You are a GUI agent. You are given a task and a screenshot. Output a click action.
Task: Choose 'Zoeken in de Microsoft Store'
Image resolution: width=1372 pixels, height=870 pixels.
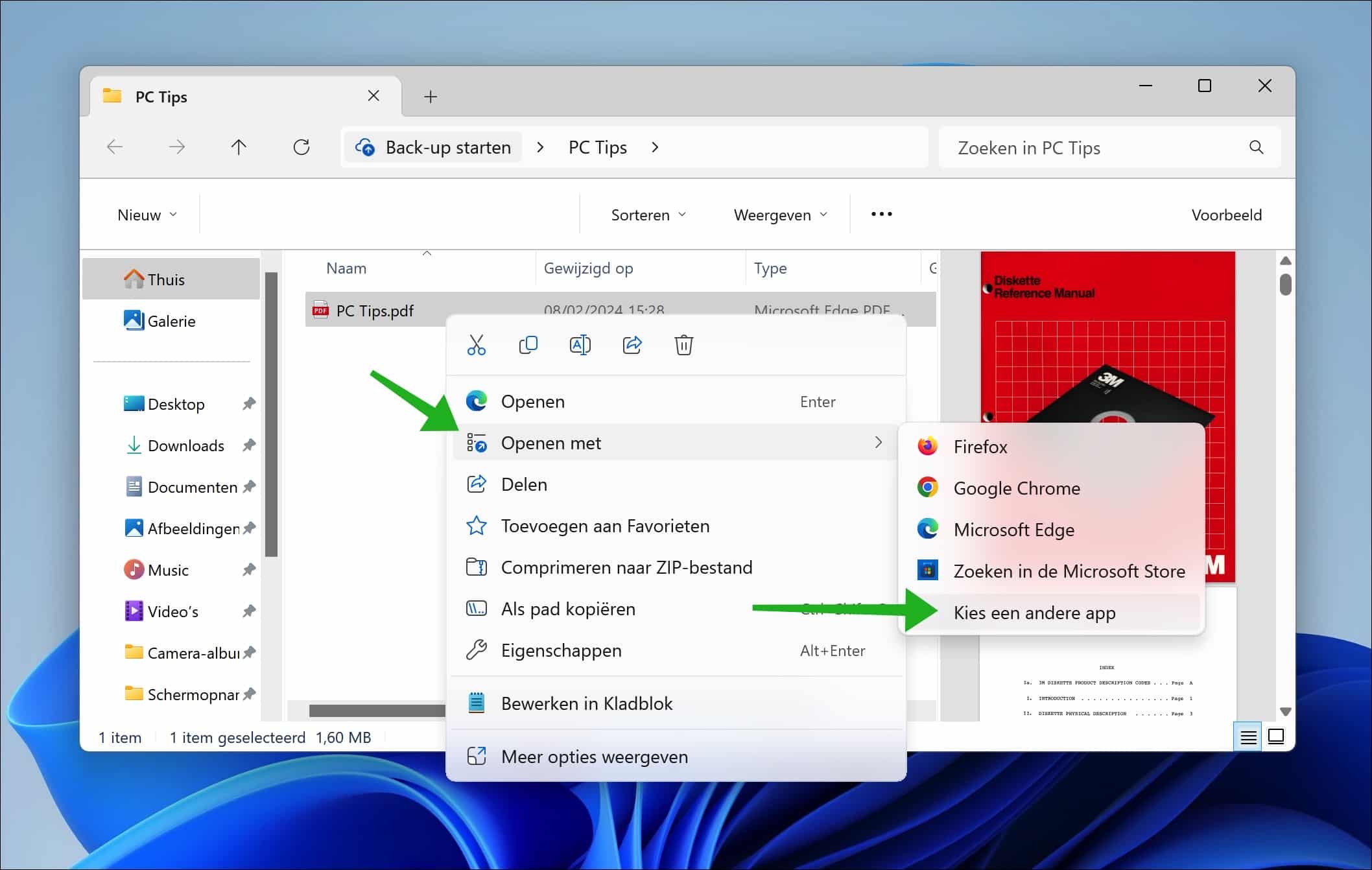click(x=1069, y=570)
